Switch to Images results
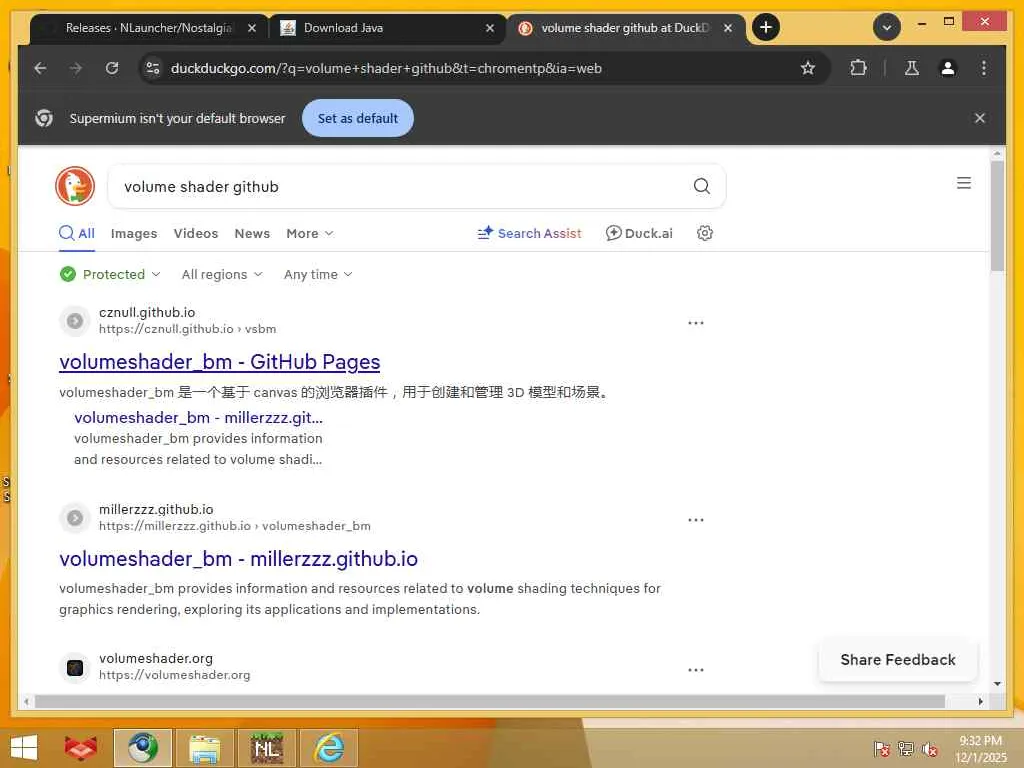1024x768 pixels. click(134, 233)
